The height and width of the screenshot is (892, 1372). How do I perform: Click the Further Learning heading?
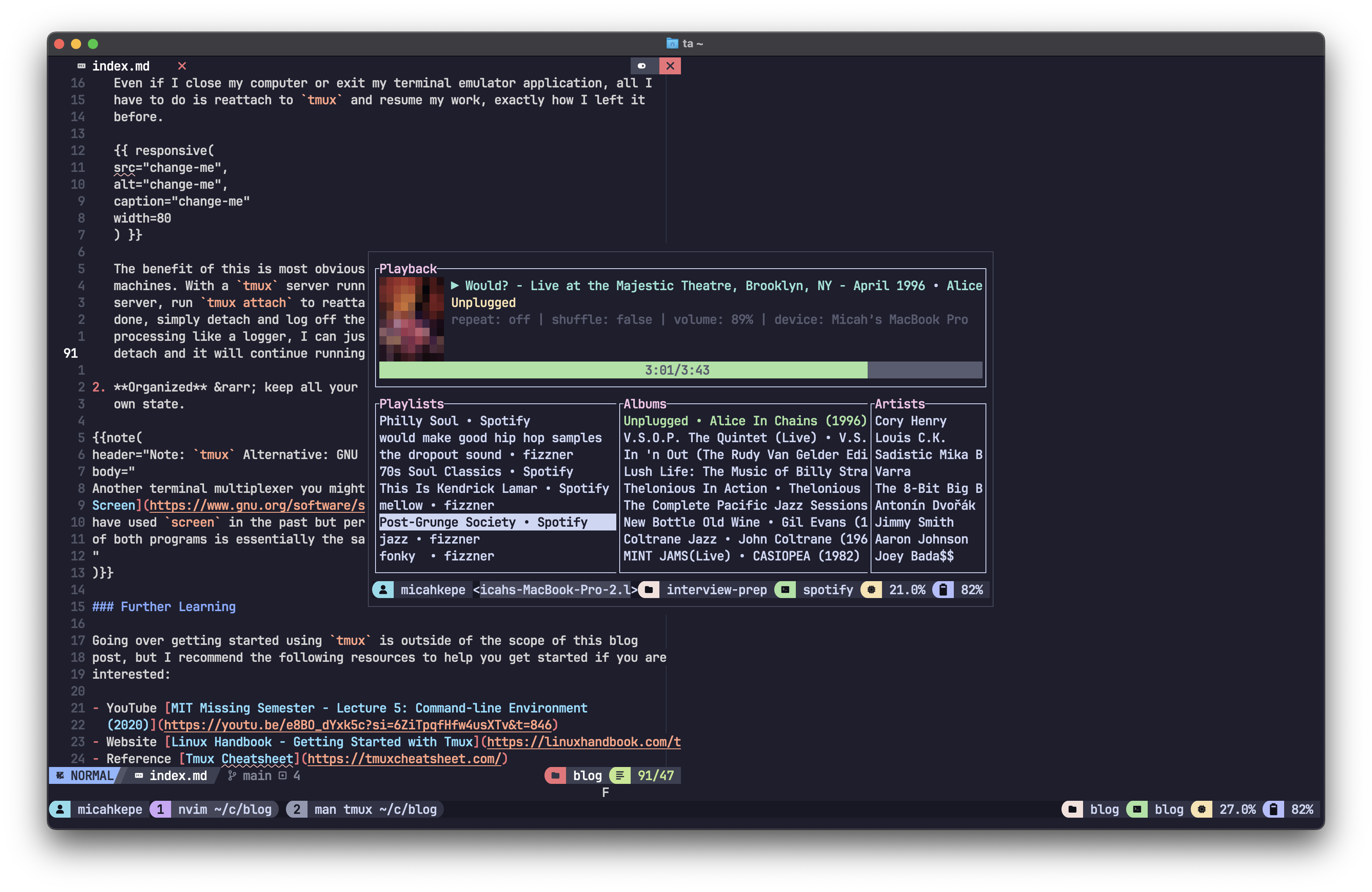(x=164, y=606)
